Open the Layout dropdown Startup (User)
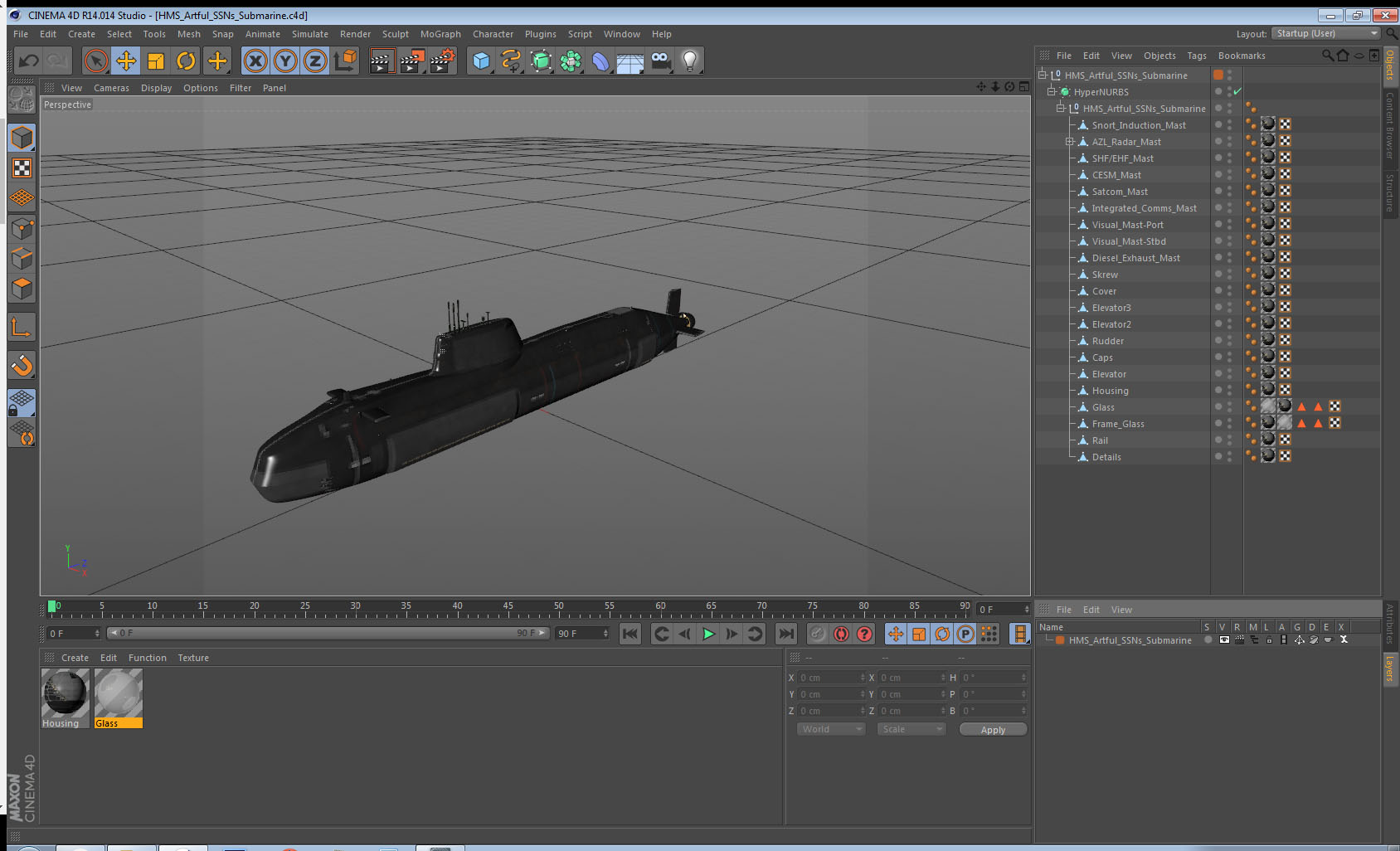Viewport: 1400px width, 851px height. (x=1325, y=33)
